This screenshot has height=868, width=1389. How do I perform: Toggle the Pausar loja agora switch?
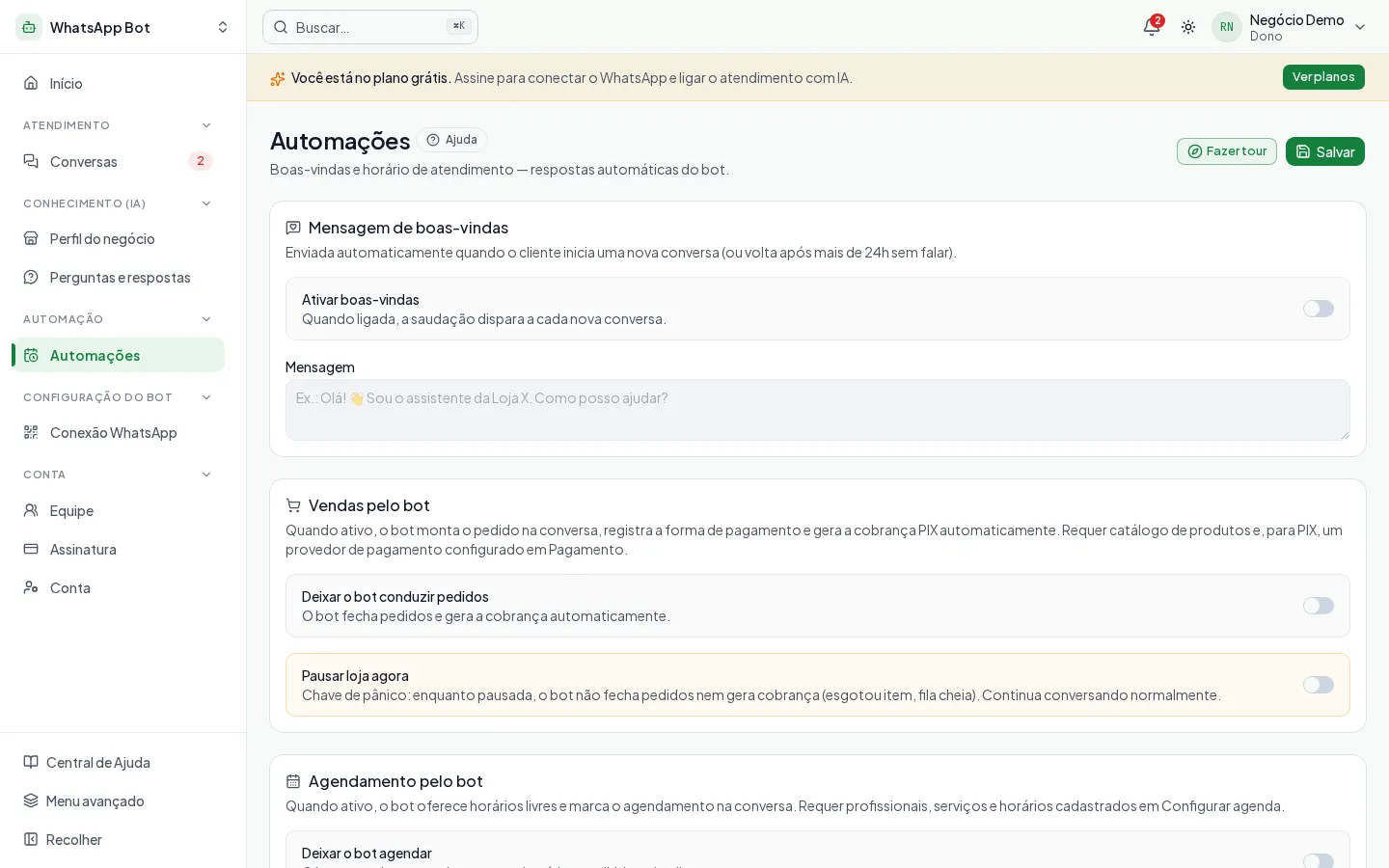tap(1319, 685)
